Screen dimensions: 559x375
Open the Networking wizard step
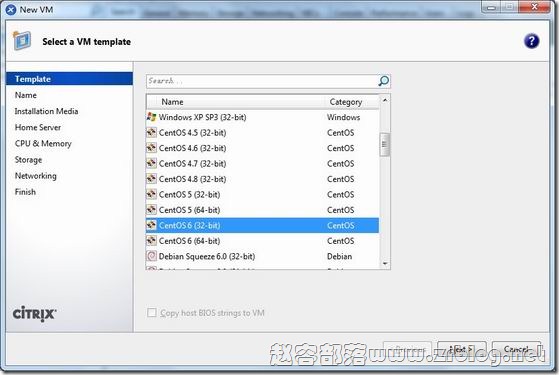click(x=36, y=176)
